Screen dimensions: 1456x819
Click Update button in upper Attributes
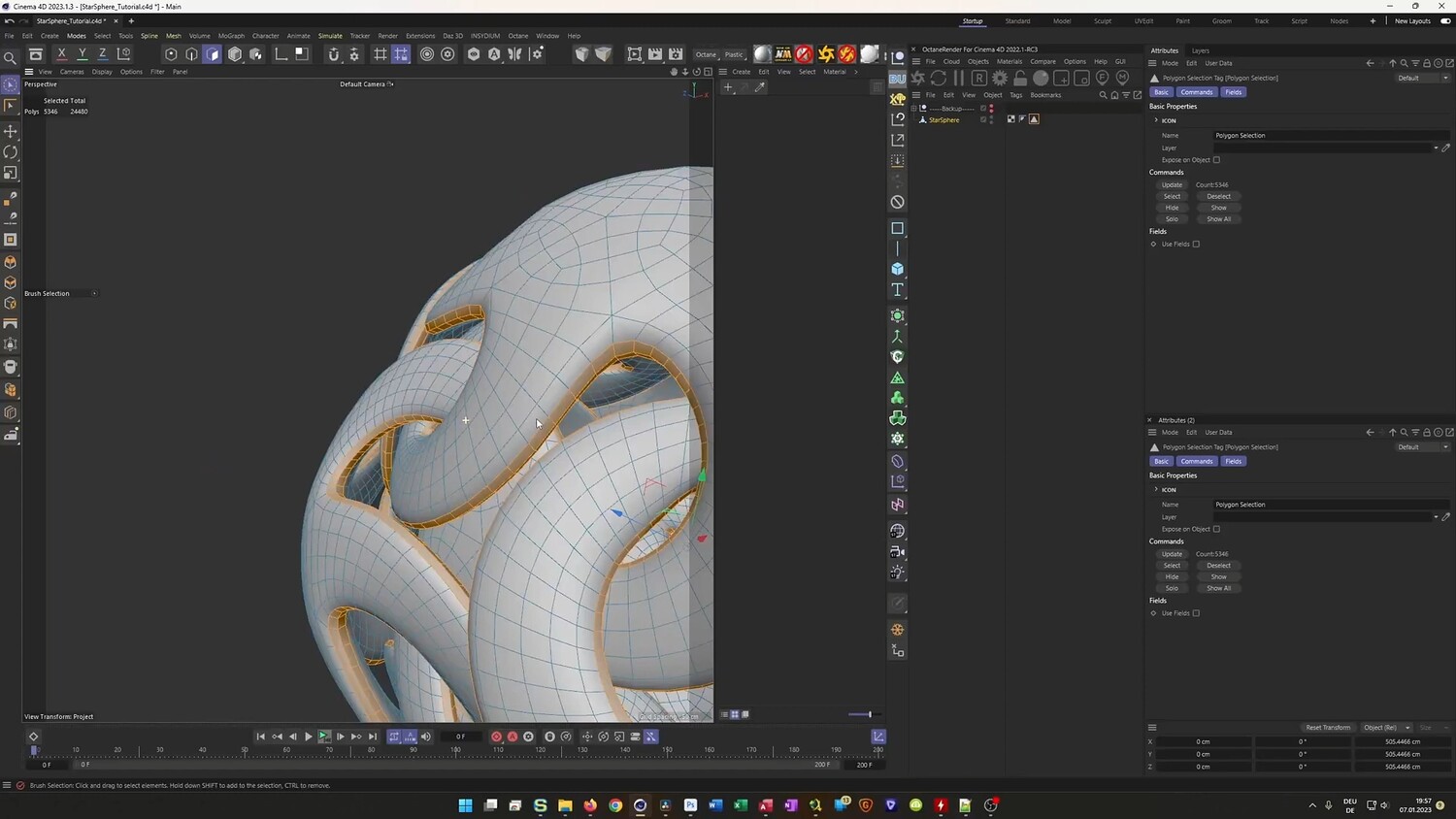tap(1173, 185)
